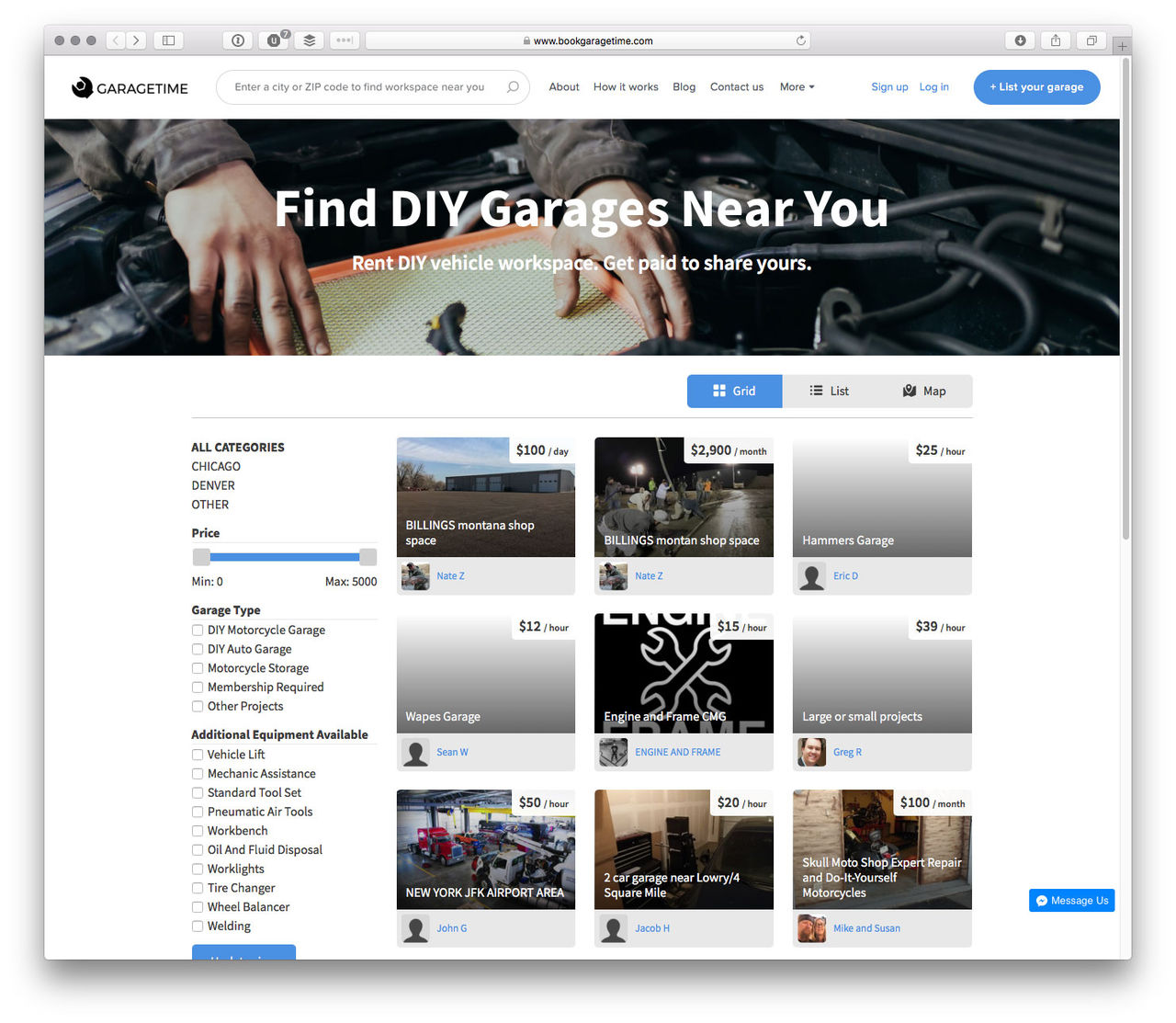Viewport: 1176px width, 1023px height.
Task: Click Greg R's profile avatar
Action: click(x=811, y=752)
